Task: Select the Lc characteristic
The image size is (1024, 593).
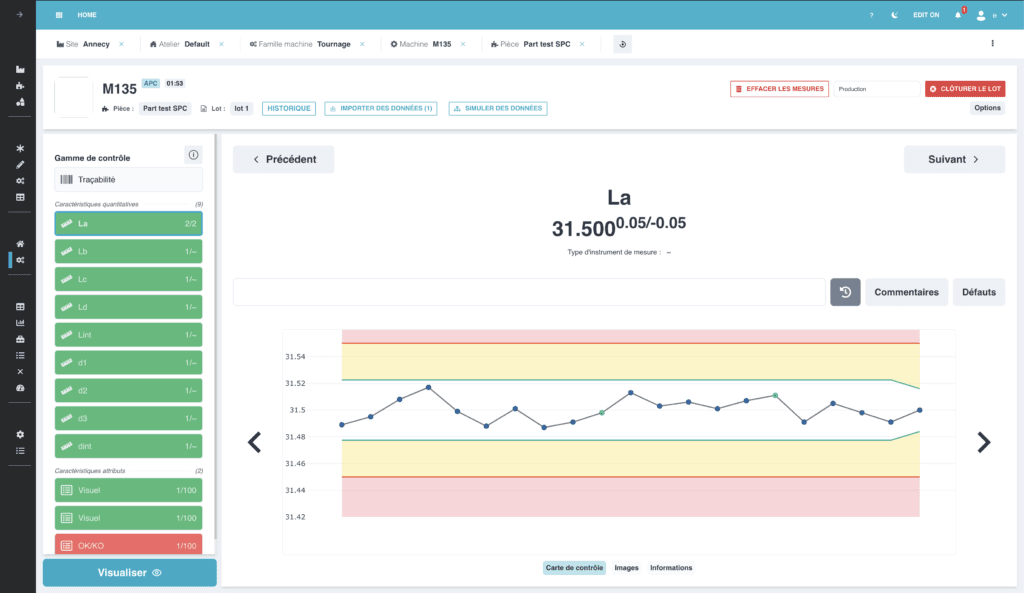Action: pos(128,280)
